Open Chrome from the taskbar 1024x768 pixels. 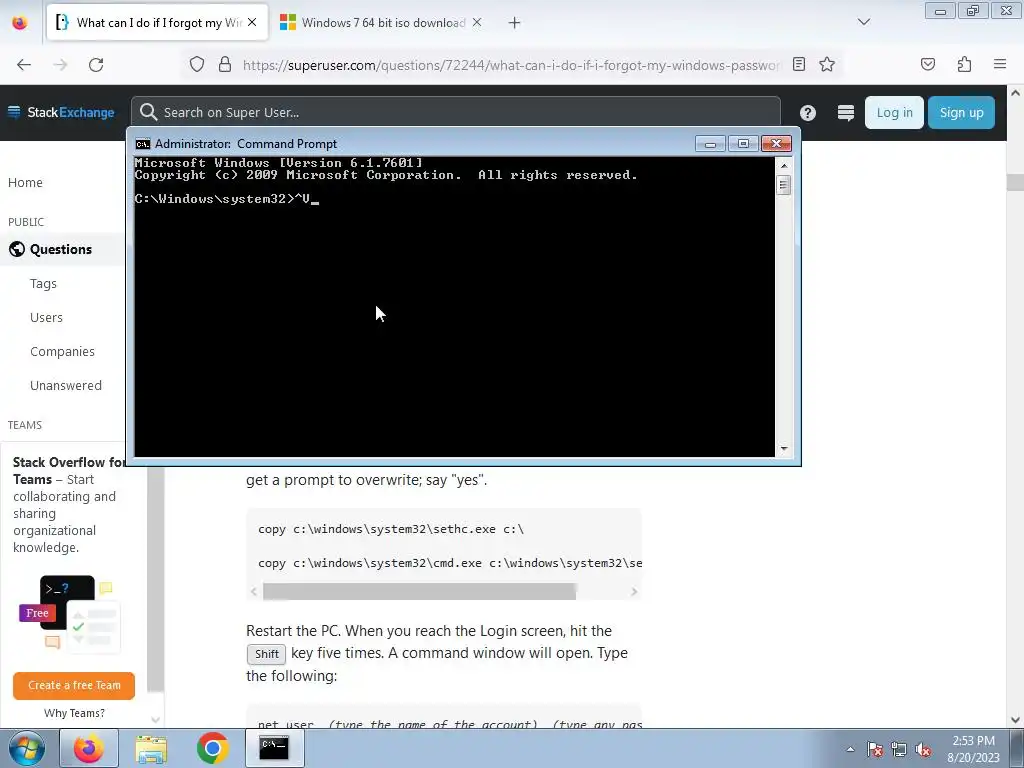click(x=212, y=748)
